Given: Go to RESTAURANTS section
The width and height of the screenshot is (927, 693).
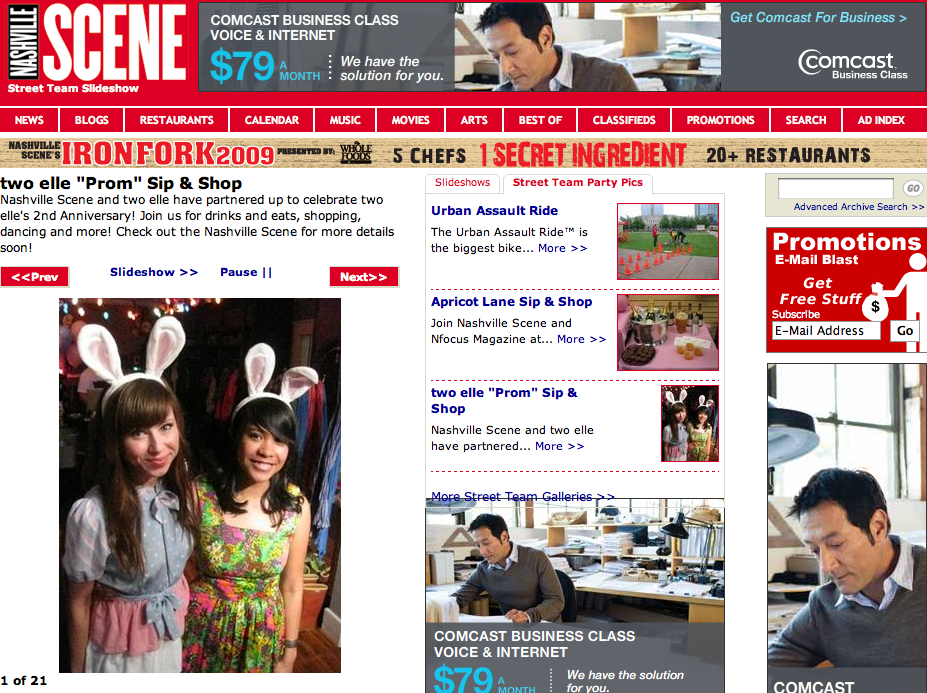Looking at the screenshot, I should [176, 120].
